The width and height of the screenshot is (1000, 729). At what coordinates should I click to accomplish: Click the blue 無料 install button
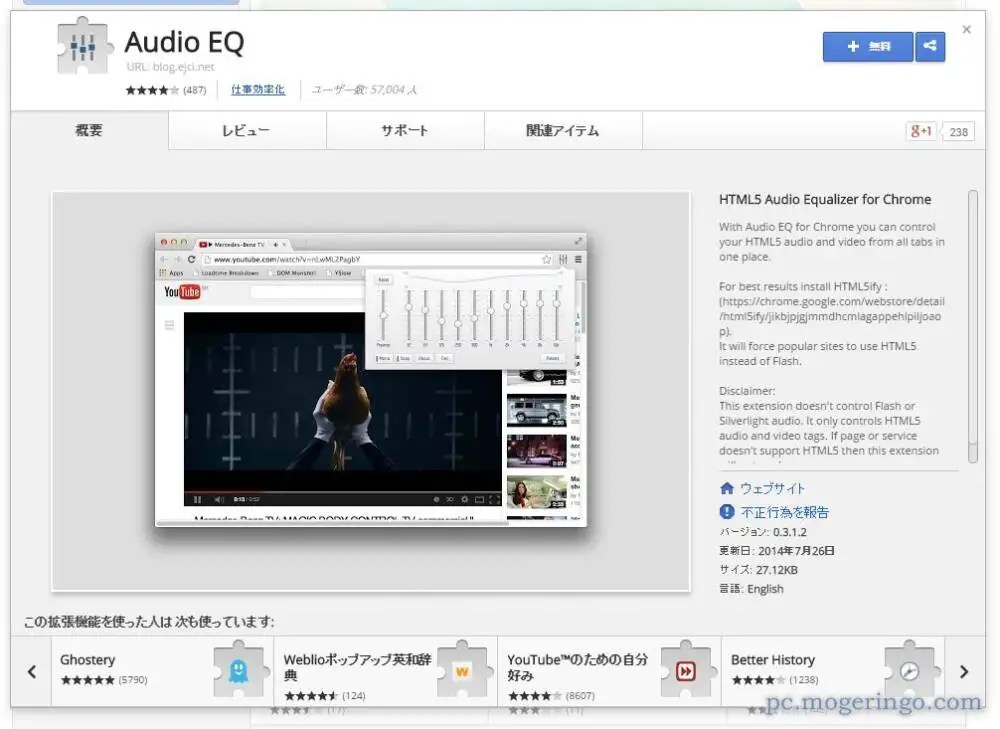tap(868, 46)
